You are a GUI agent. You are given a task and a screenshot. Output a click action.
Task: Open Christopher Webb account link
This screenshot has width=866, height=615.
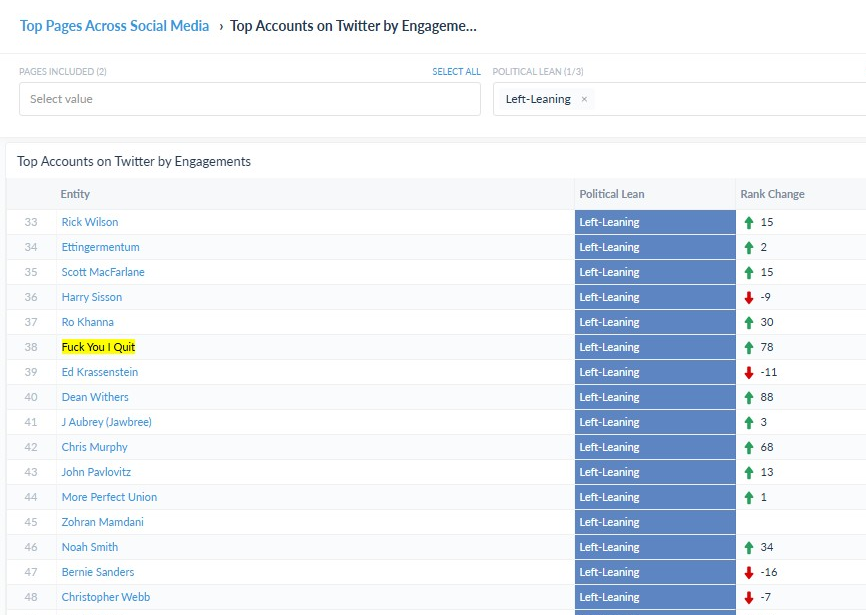coord(105,597)
